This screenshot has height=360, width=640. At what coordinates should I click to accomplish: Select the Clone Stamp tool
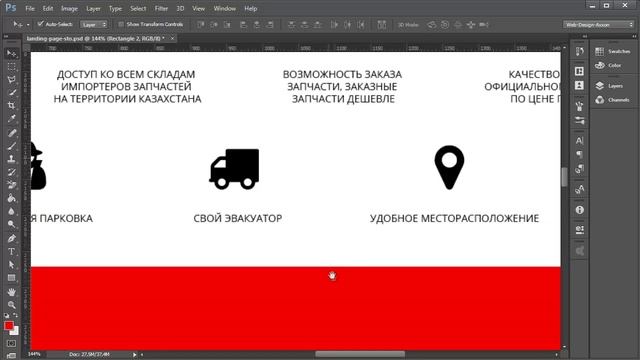pyautogui.click(x=11, y=159)
